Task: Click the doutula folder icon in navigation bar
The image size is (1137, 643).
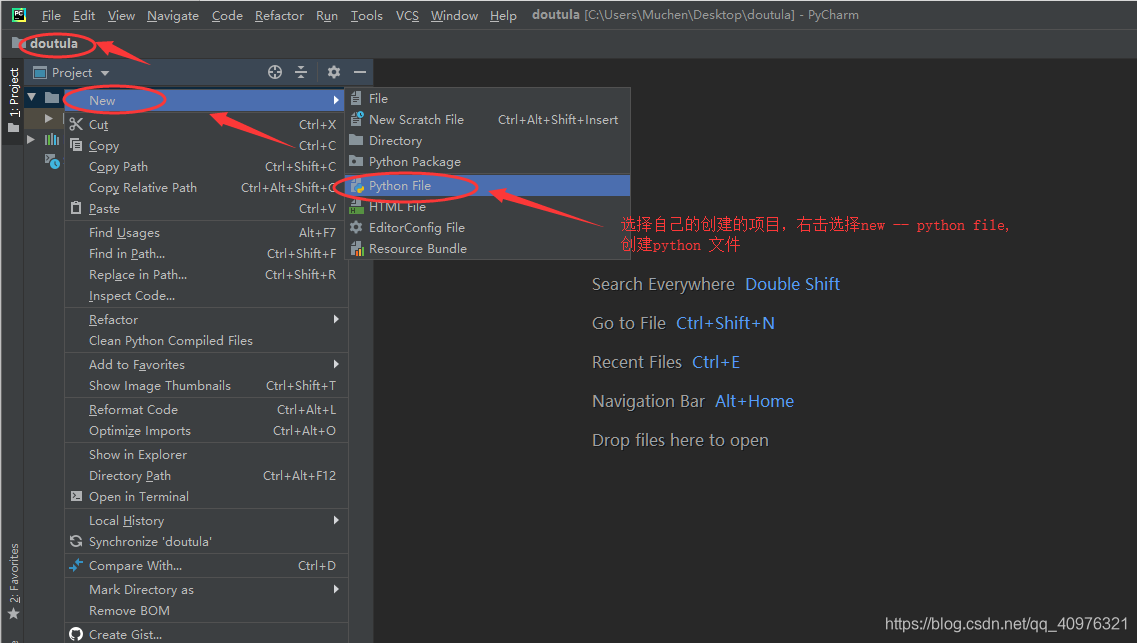Action: coord(19,43)
